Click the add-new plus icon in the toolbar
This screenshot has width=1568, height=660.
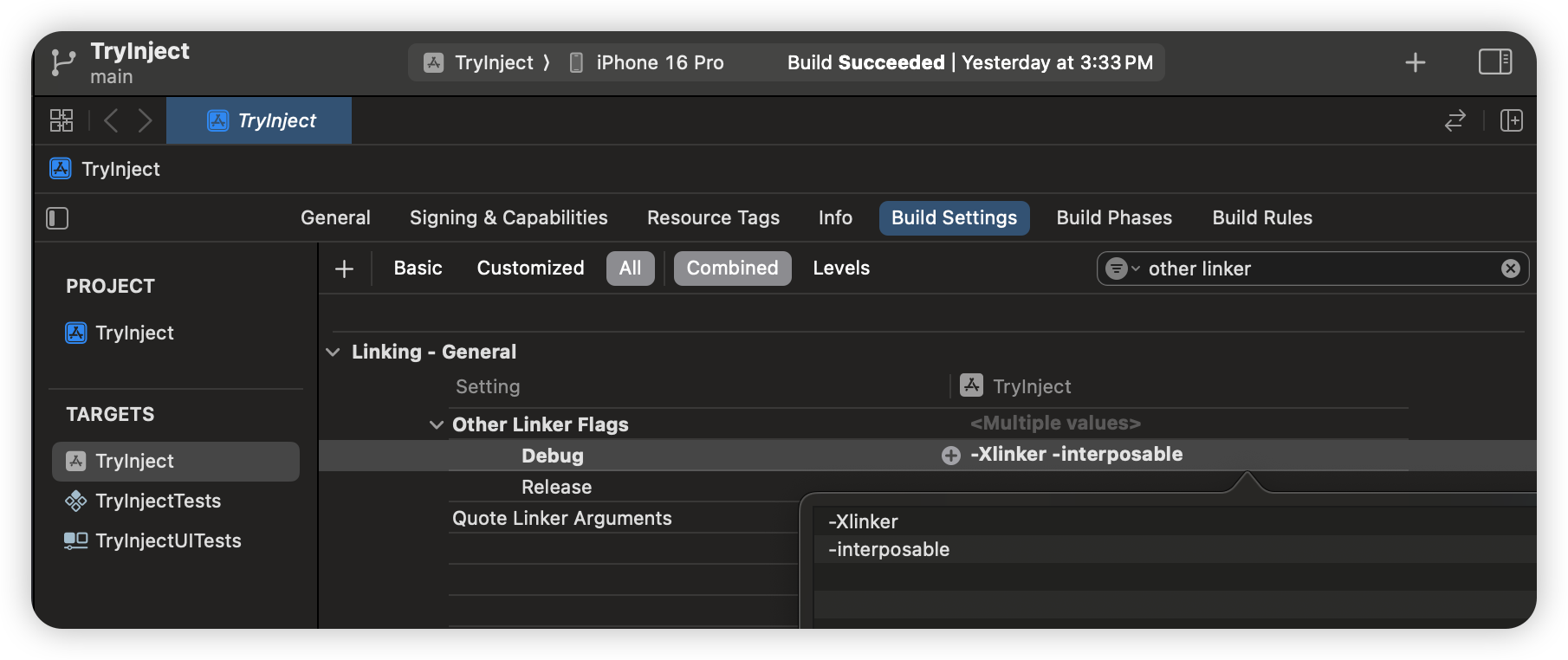click(x=1415, y=62)
